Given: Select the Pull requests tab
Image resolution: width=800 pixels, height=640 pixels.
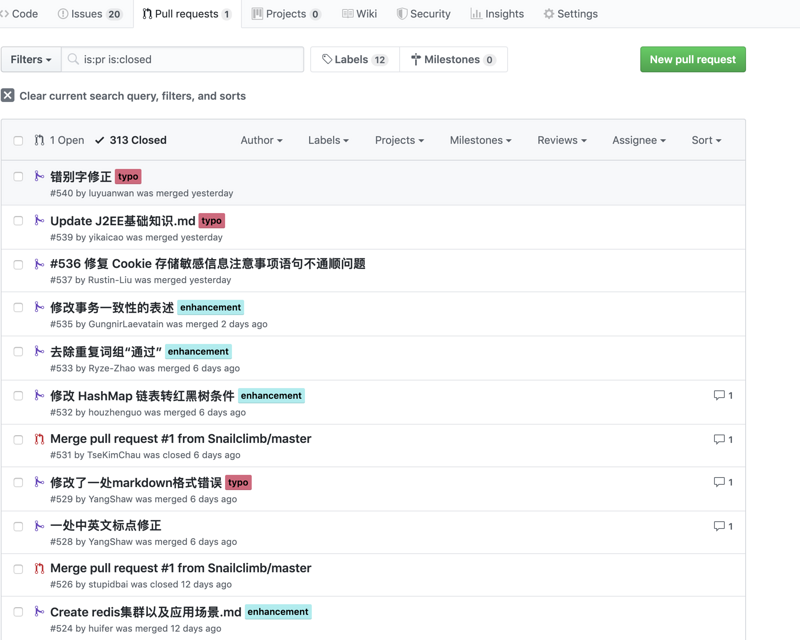Looking at the screenshot, I should (x=187, y=14).
